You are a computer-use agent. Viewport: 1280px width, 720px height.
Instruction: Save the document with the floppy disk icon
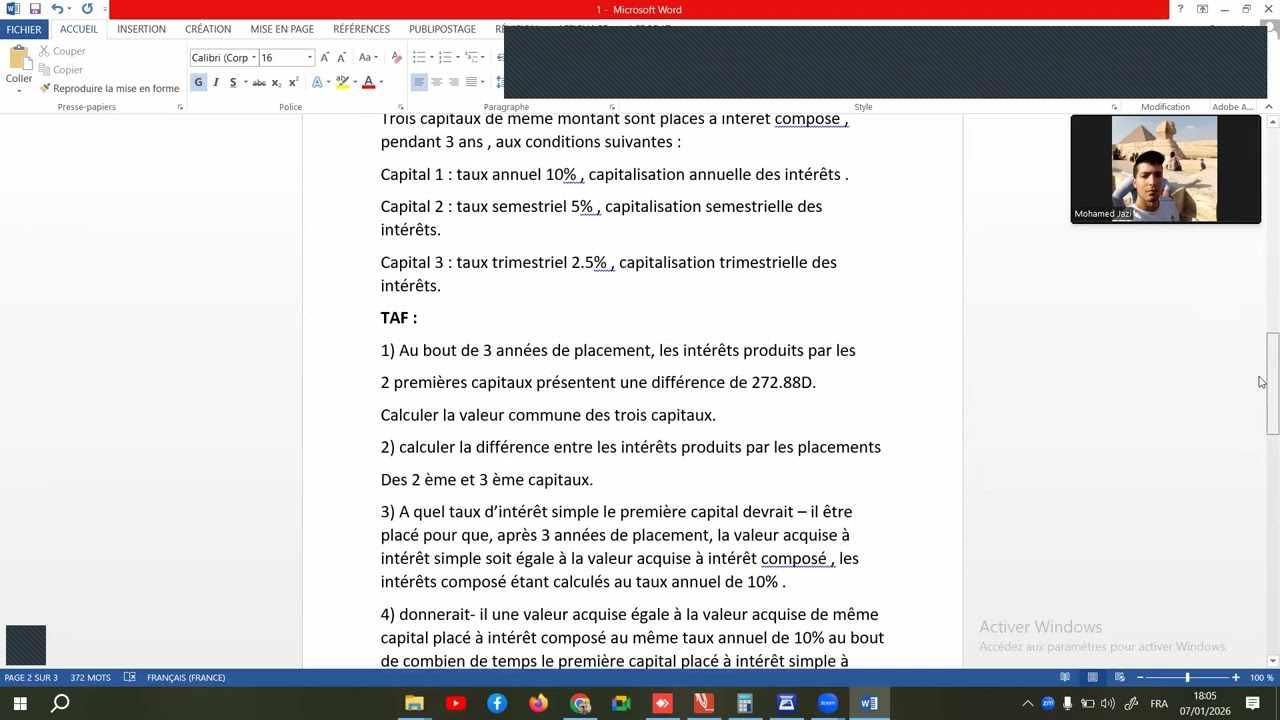[x=35, y=9]
